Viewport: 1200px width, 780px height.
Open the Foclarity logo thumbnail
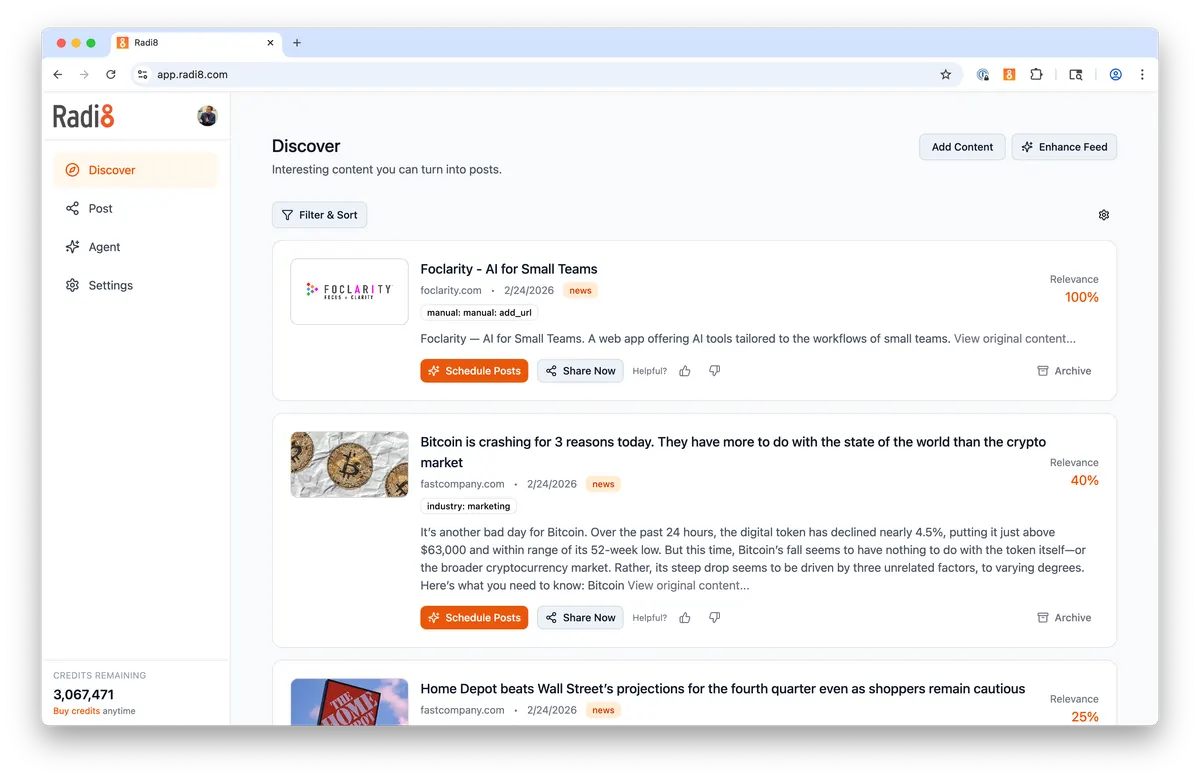pyautogui.click(x=349, y=292)
